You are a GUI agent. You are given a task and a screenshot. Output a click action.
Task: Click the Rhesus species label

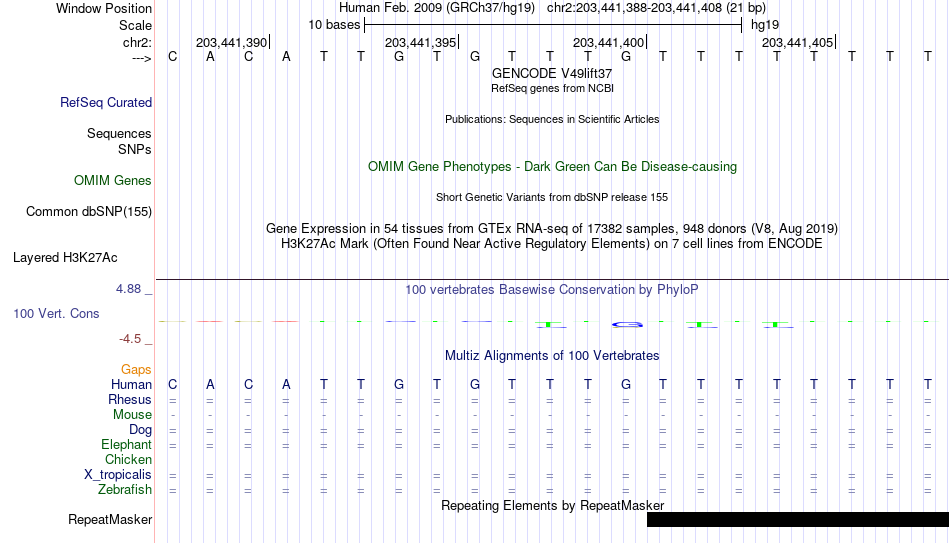click(130, 399)
